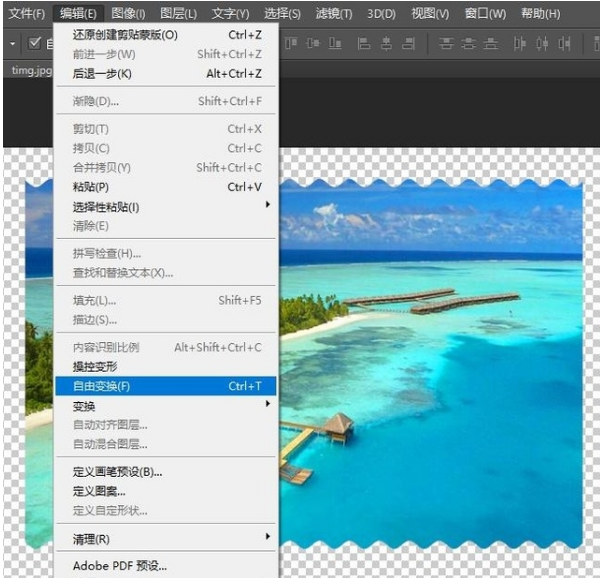The height and width of the screenshot is (578, 600).
Task: Click the Align Top Edges icon
Action: click(290, 44)
